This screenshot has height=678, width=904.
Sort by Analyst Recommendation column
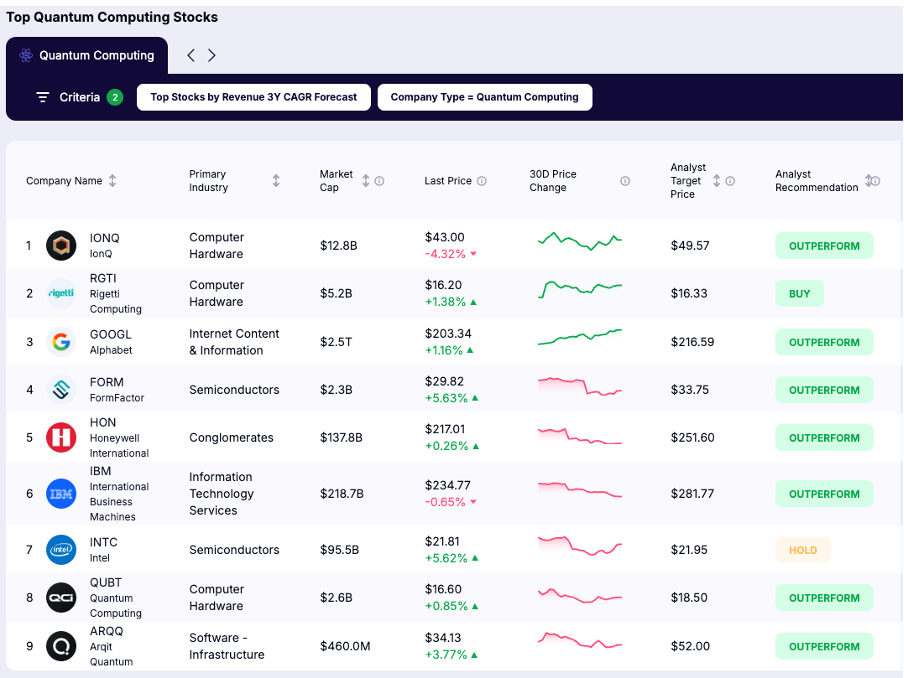(x=868, y=180)
